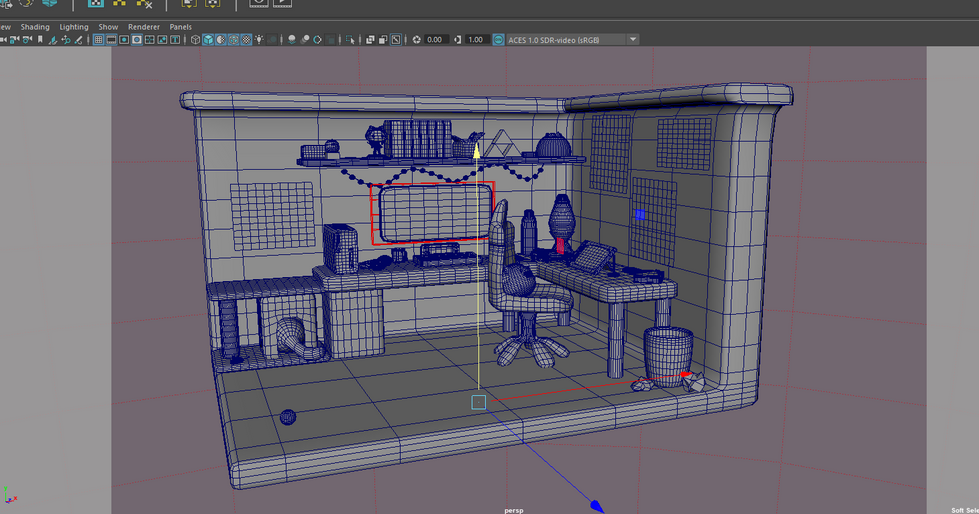
Task: Open the Shading panel menu
Action: click(35, 27)
